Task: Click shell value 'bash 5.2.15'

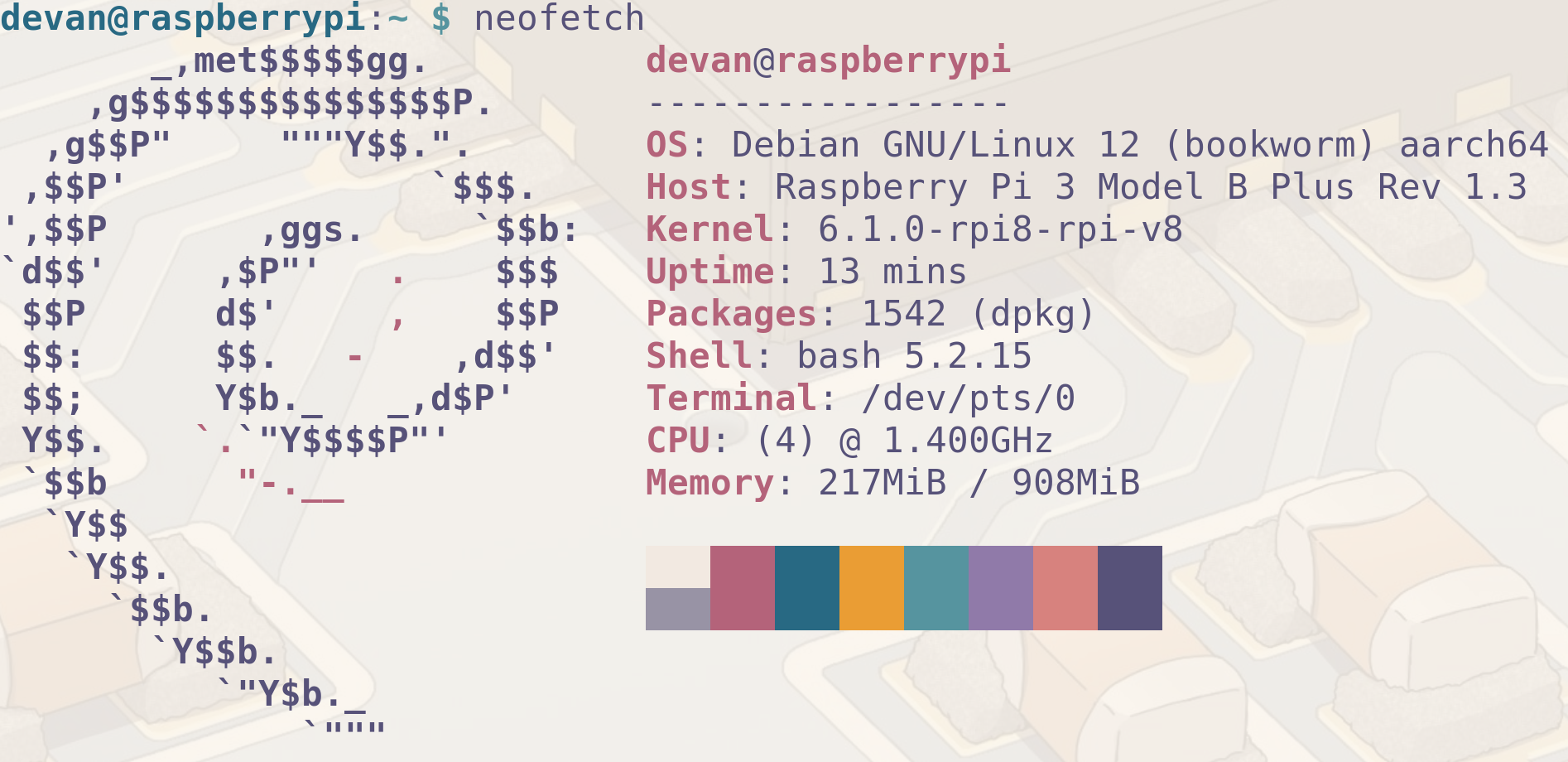Action: click(914, 356)
